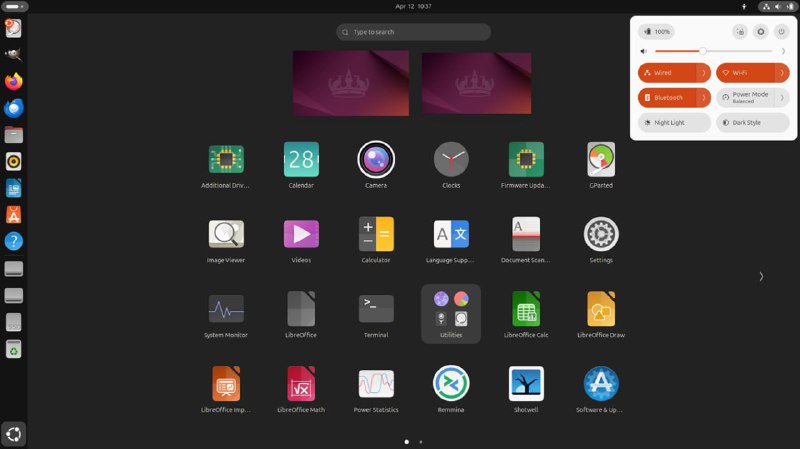Open the Utilities app folder
The width and height of the screenshot is (800, 449).
coord(451,313)
